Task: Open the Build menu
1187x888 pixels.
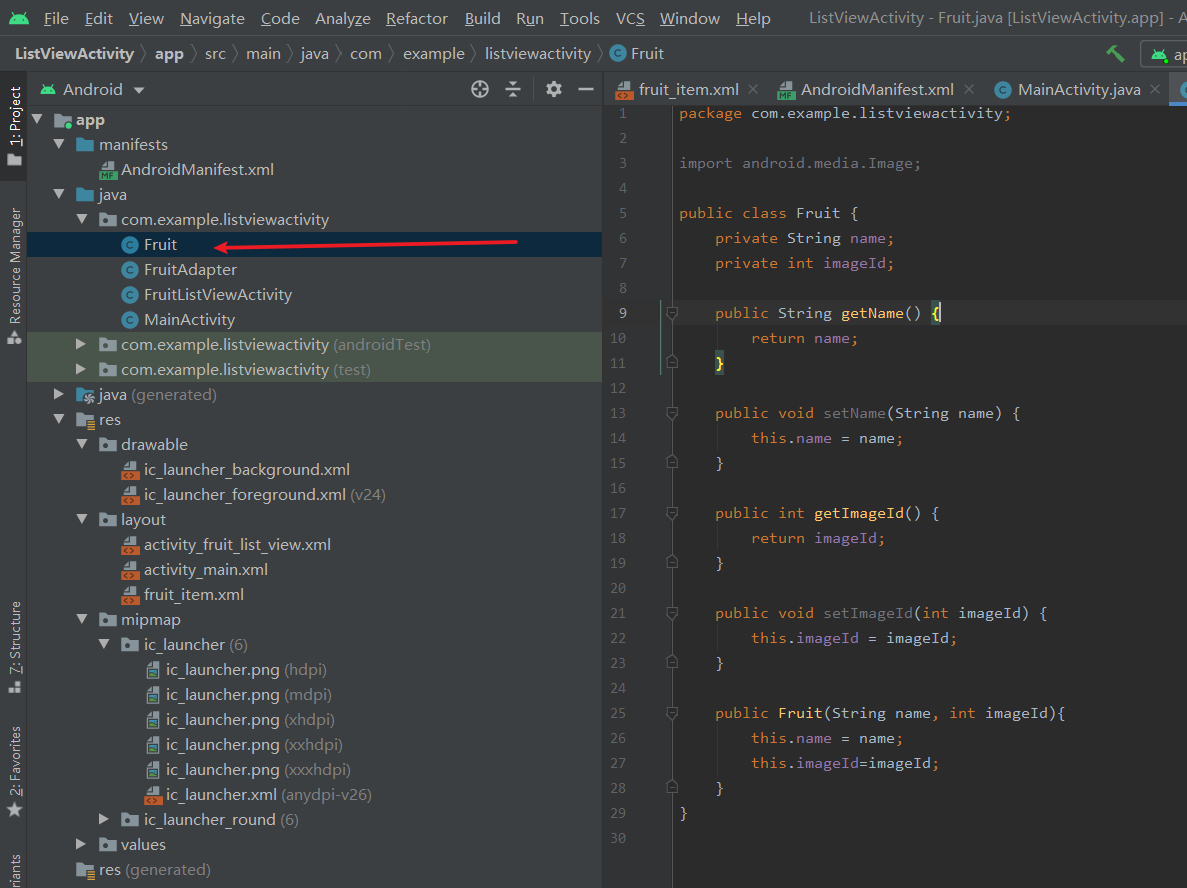Action: (482, 18)
